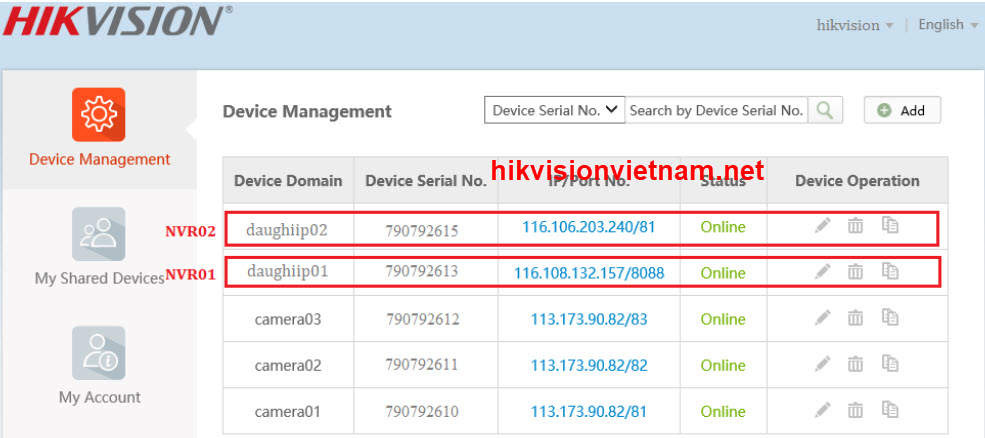Click the Device Management page heading
The image size is (985, 438).
(x=307, y=111)
